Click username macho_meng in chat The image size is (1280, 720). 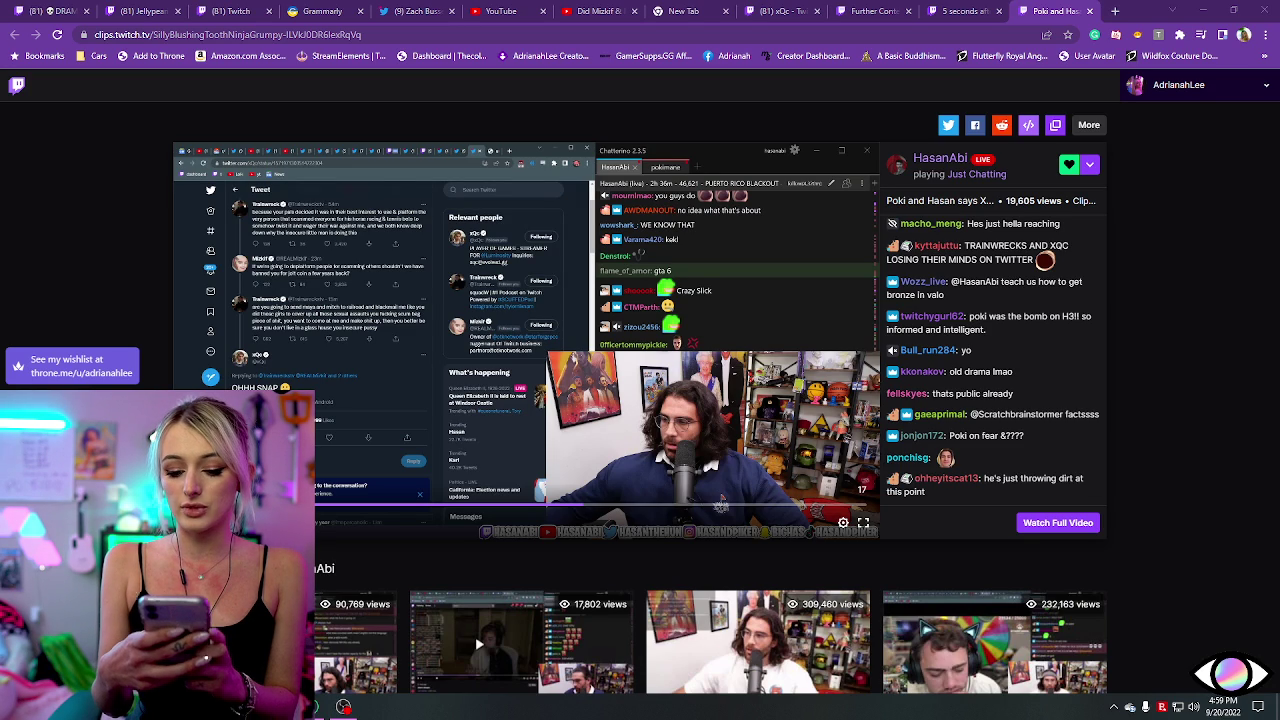pos(932,224)
